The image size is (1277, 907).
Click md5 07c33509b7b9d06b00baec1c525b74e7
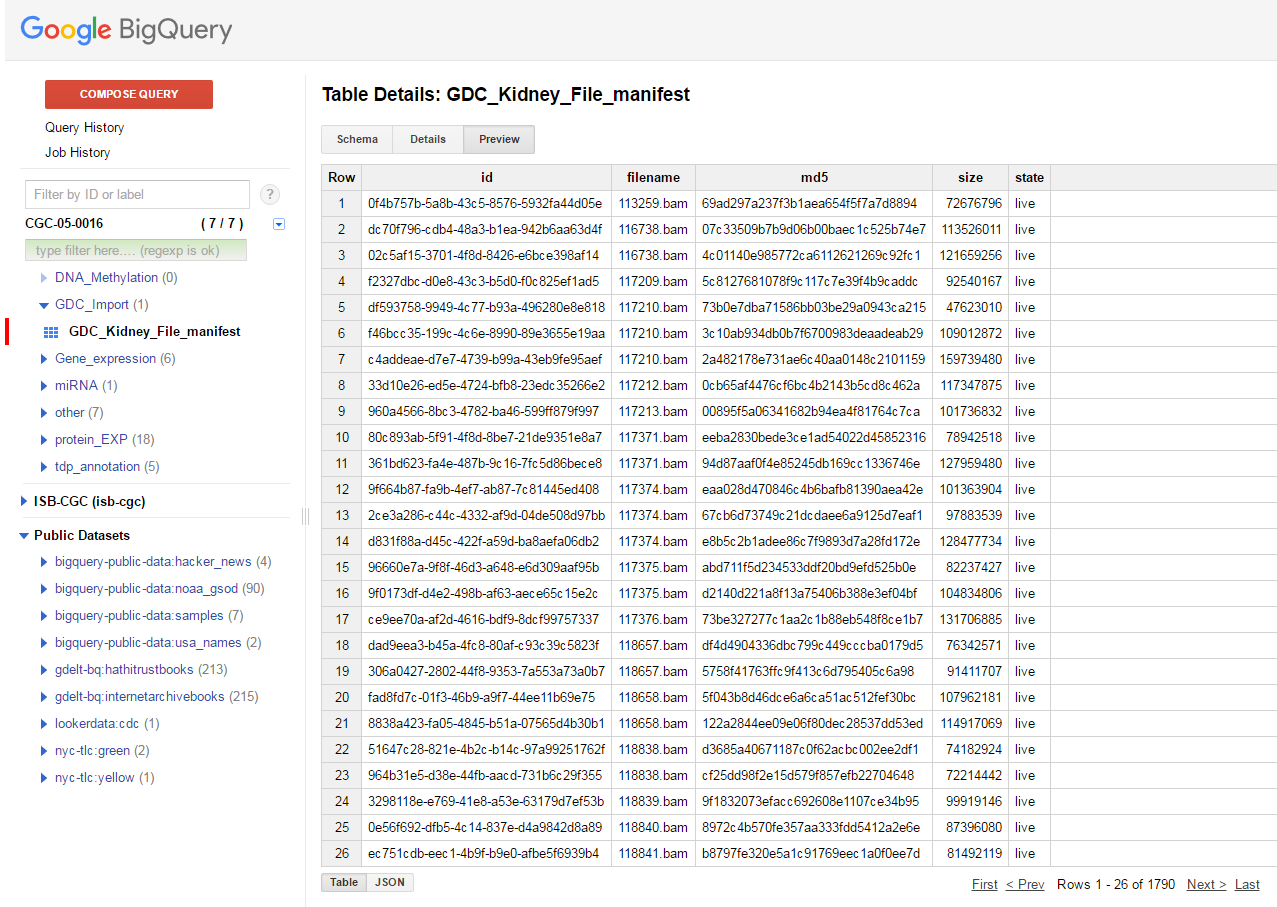(814, 230)
